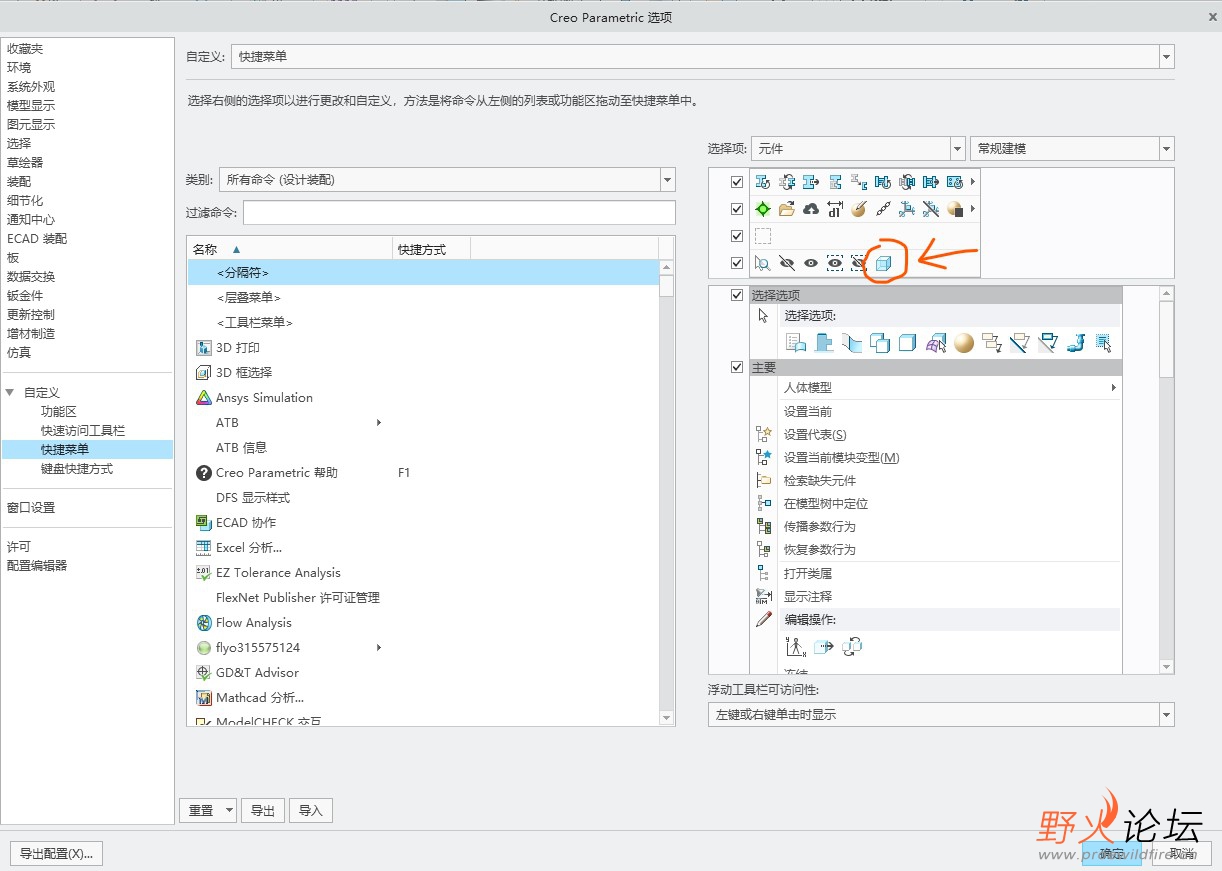This screenshot has width=1222, height=871.
Task: Click the overlapping squares icon in selection options
Action: click(x=880, y=343)
